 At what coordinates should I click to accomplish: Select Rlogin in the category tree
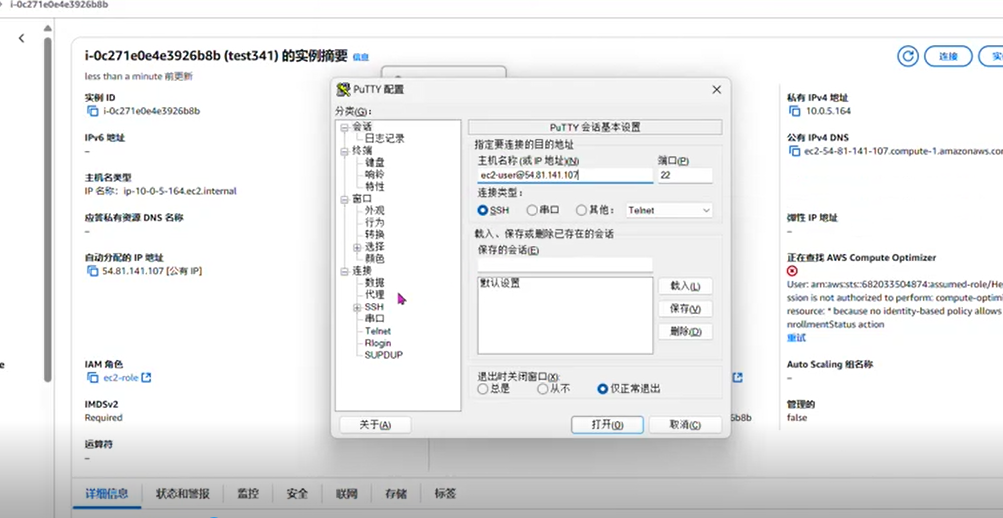tap(378, 343)
